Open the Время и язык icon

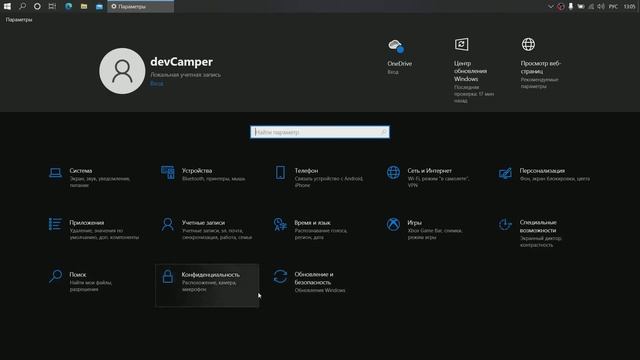click(280, 224)
